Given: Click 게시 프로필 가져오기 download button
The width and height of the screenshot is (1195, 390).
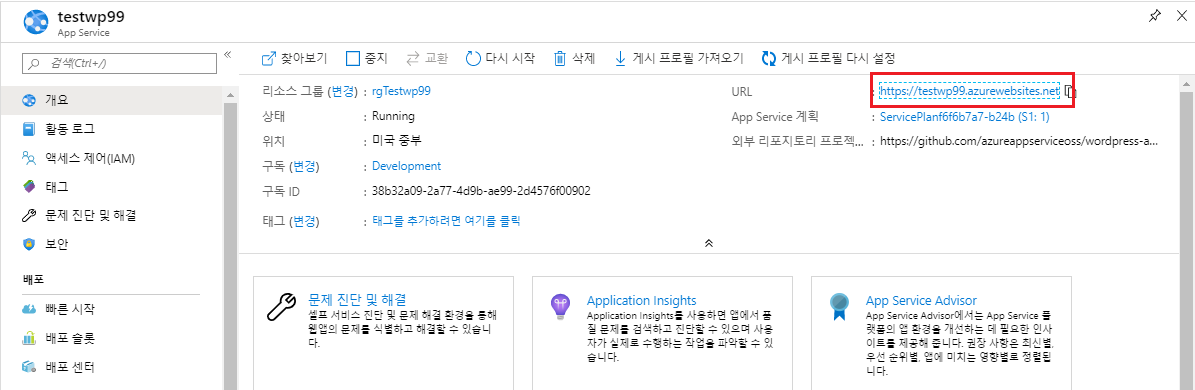Looking at the screenshot, I should tap(679, 58).
